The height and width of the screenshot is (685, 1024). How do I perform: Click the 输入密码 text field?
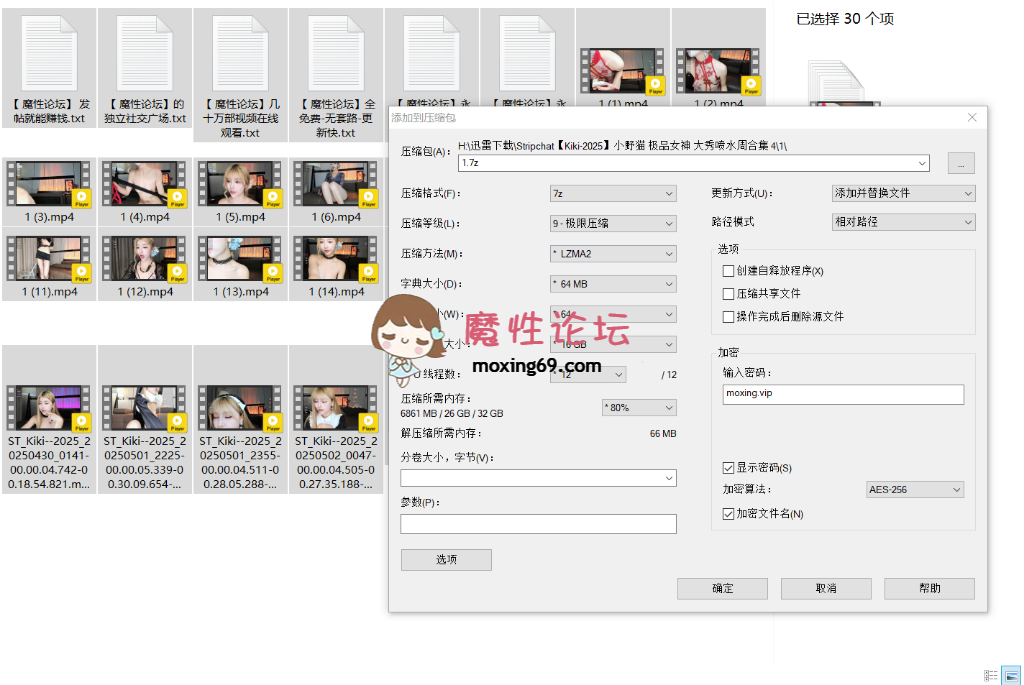pyautogui.click(x=843, y=395)
